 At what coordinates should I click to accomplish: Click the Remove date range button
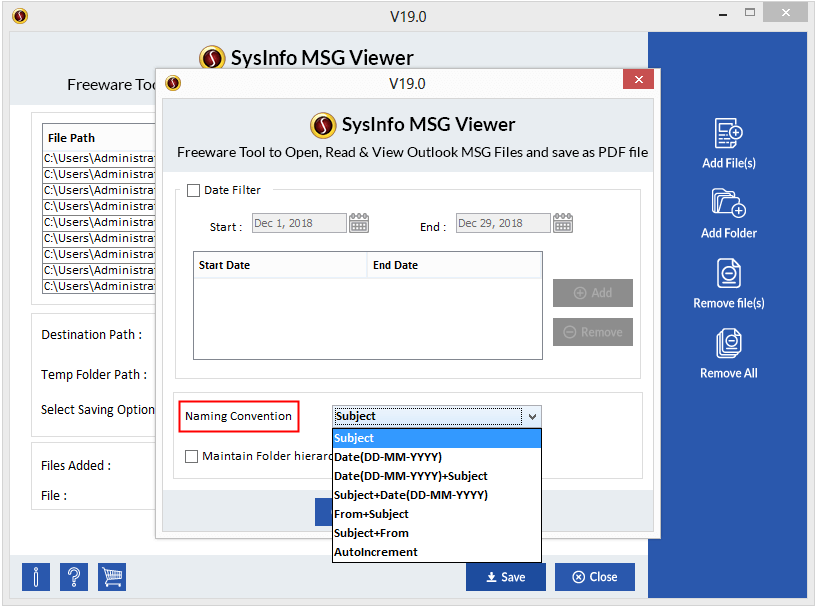[x=593, y=332]
